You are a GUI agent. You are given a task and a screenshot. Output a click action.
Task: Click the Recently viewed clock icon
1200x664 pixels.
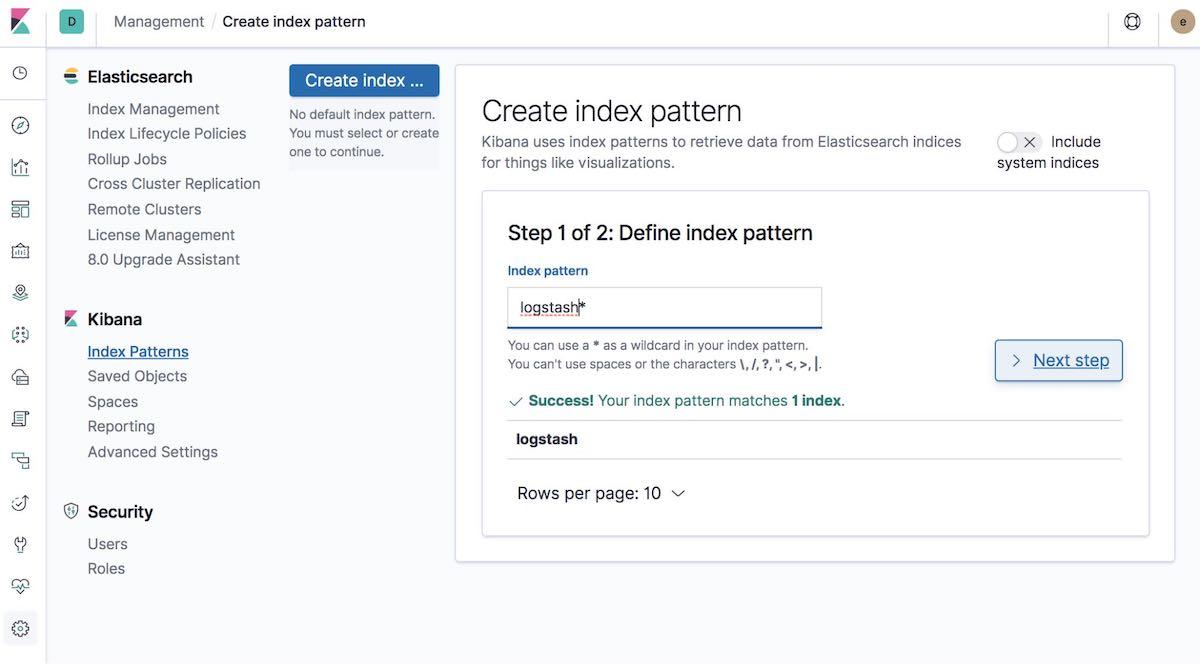coord(20,73)
